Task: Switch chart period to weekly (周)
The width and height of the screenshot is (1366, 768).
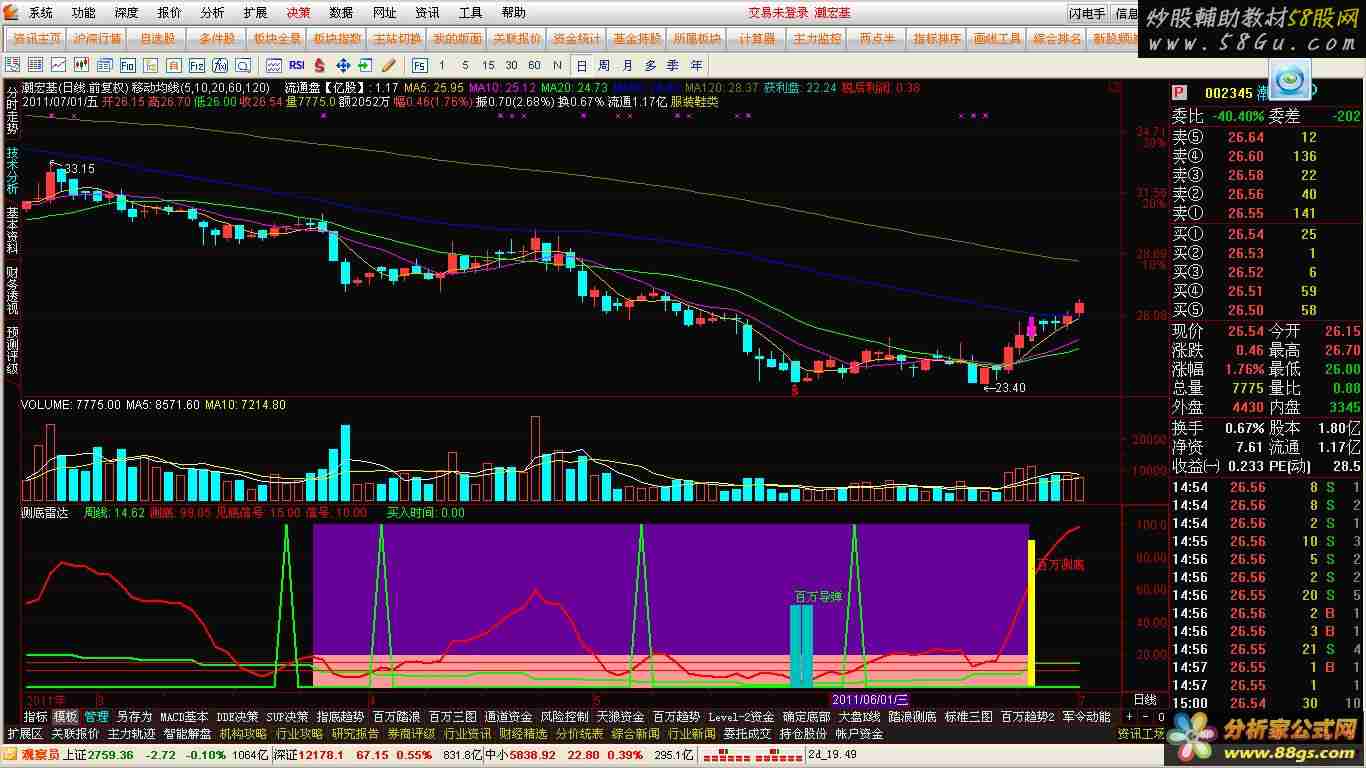Action: click(604, 65)
